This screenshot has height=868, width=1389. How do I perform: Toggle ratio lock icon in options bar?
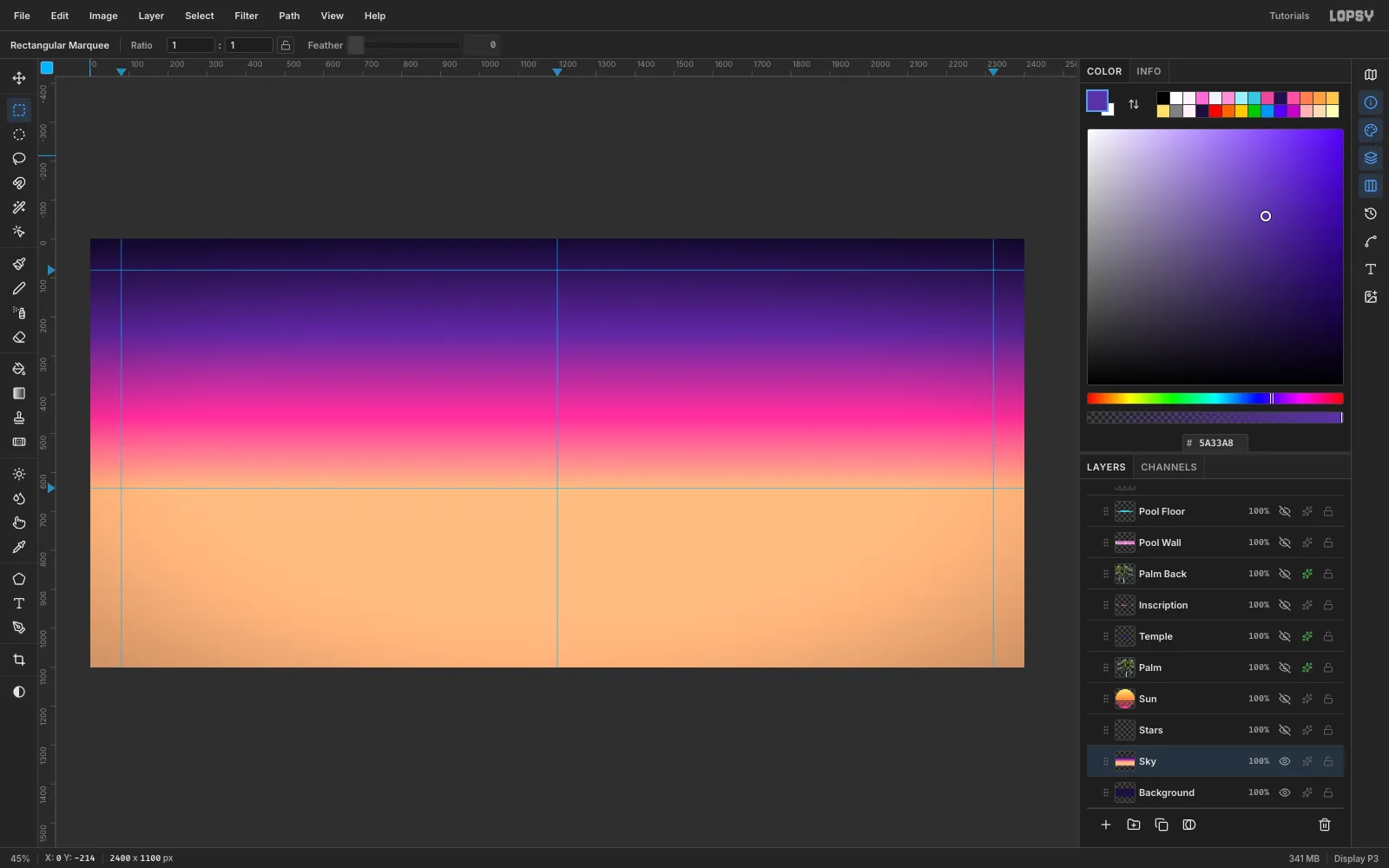point(286,45)
